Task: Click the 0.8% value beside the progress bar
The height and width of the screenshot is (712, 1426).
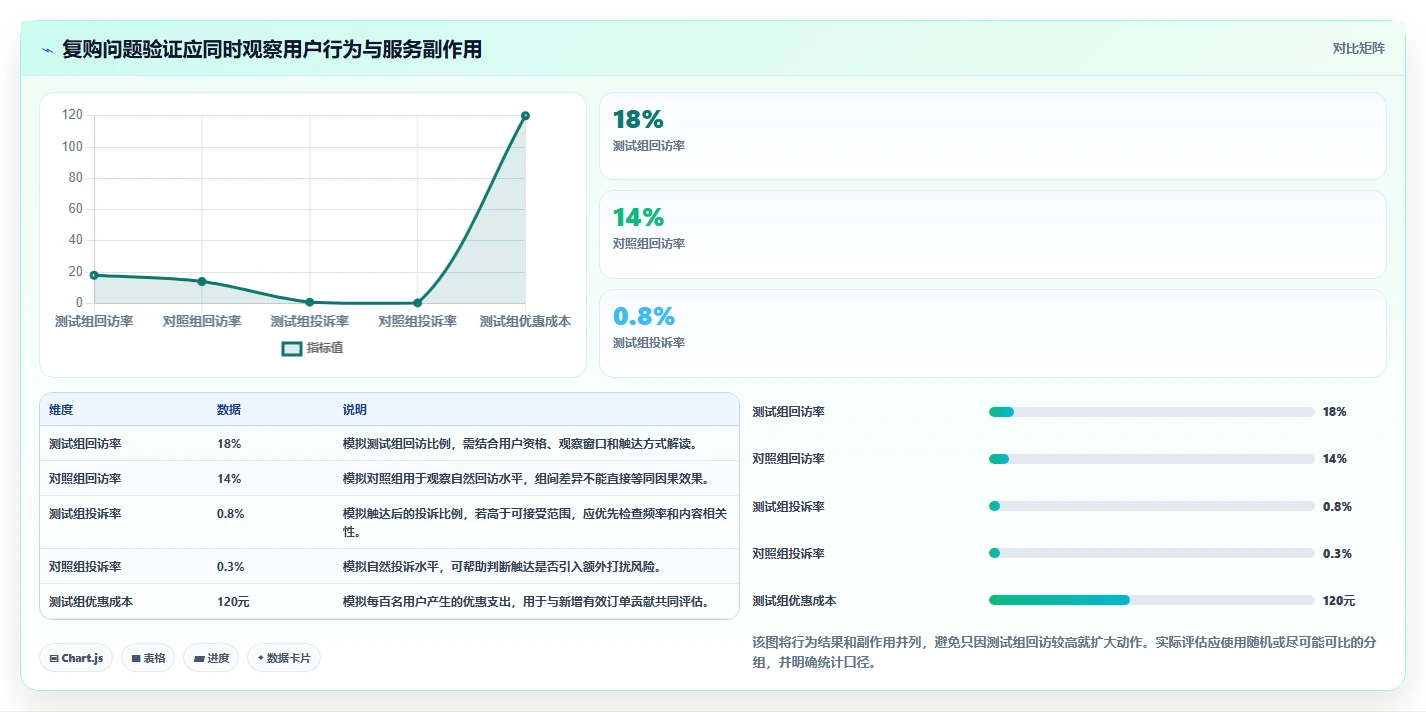Action: point(1337,506)
